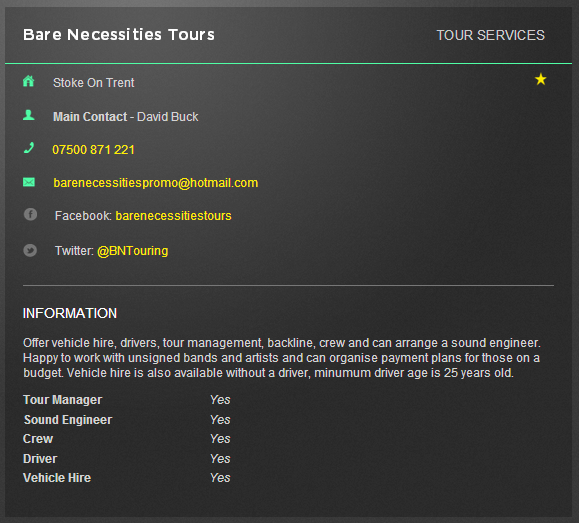Screen dimensions: 579x523
Task: Click the Driver row label
Action: click(40, 459)
